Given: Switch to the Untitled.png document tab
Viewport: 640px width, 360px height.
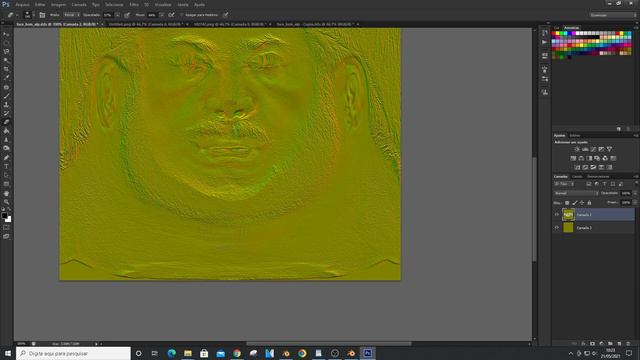Looking at the screenshot, I should (146, 24).
